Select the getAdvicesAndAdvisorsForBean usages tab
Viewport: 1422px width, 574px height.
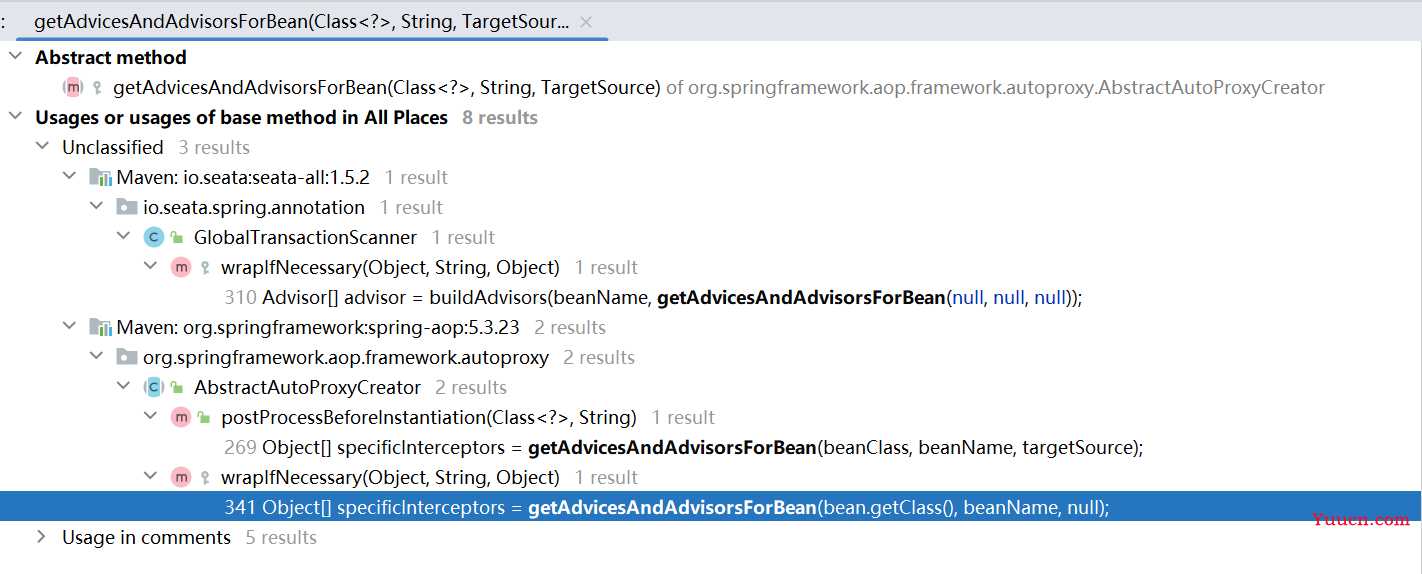301,21
